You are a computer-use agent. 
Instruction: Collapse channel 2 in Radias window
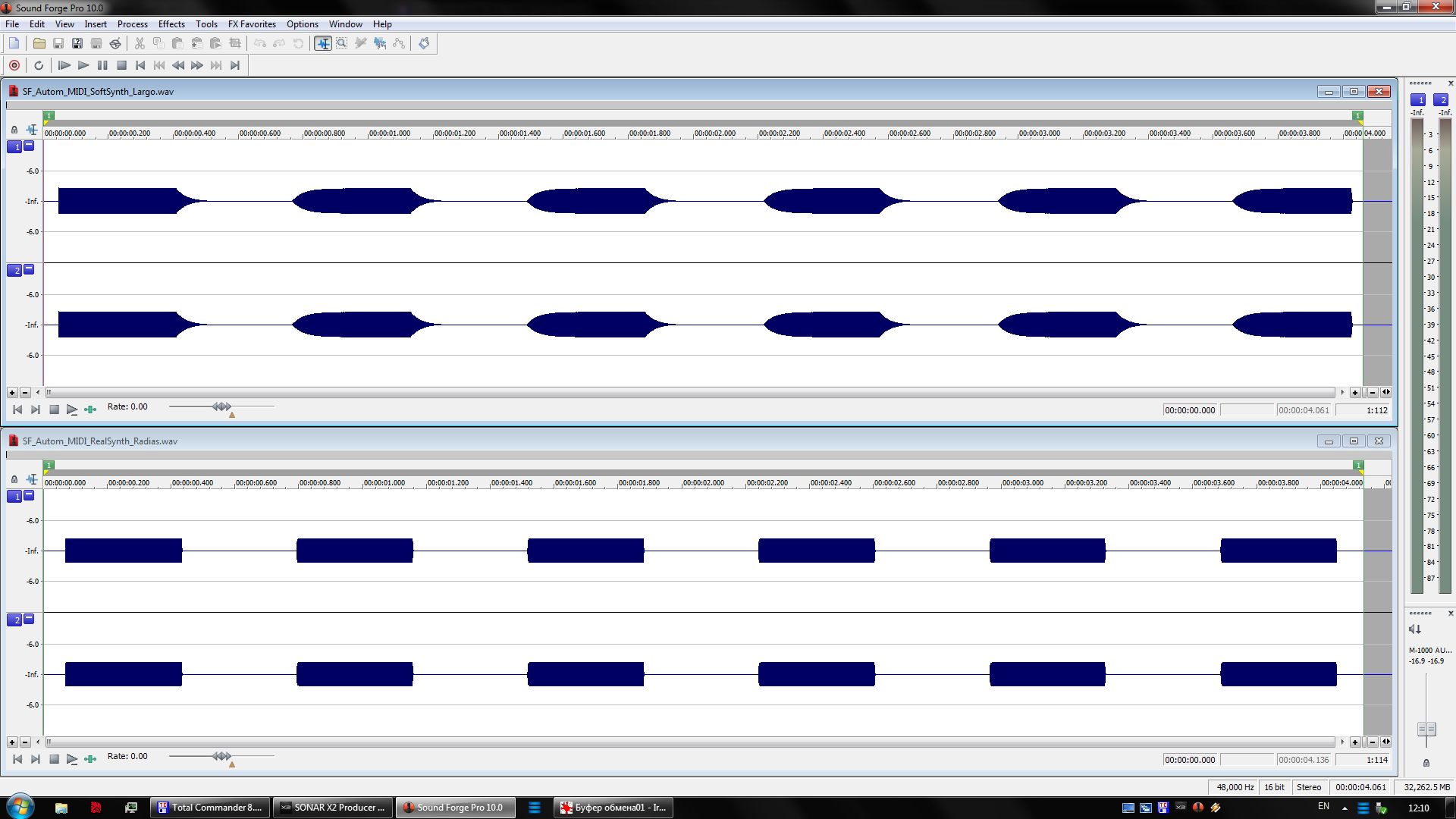coord(29,619)
